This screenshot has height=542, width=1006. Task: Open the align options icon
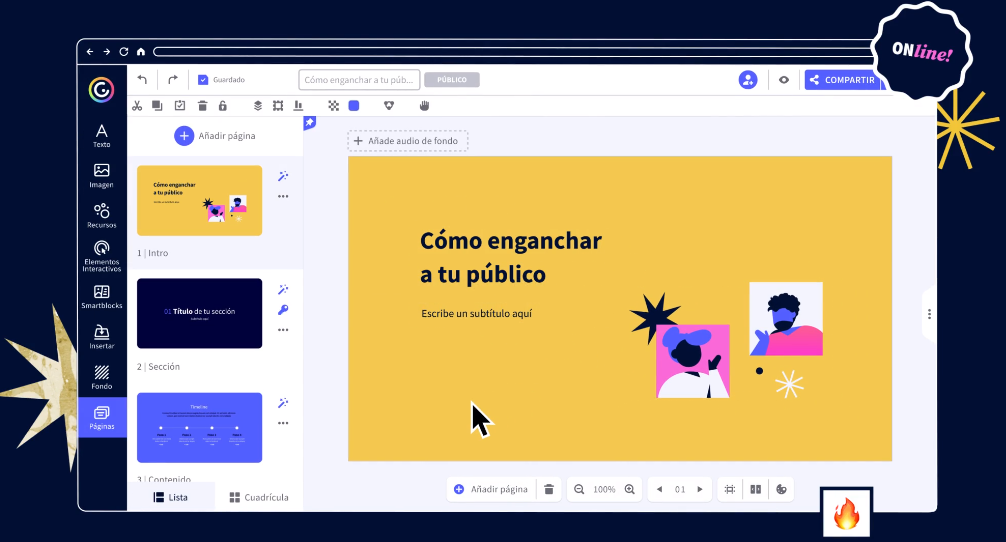pyautogui.click(x=298, y=106)
